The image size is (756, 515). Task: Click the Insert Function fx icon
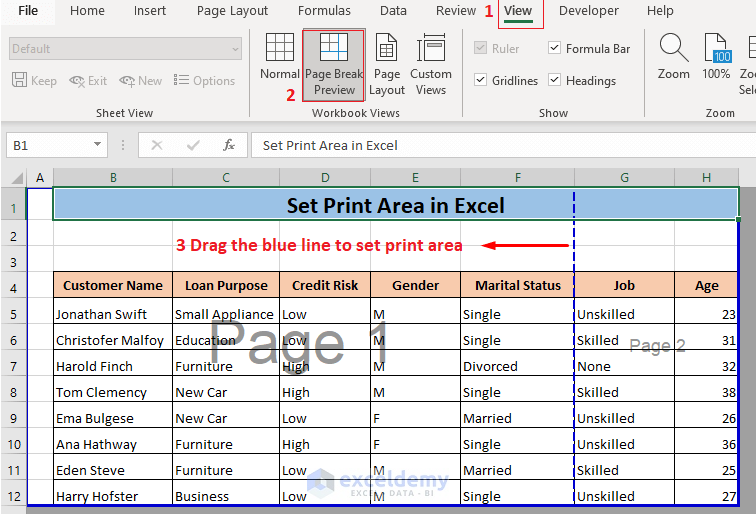point(229,145)
